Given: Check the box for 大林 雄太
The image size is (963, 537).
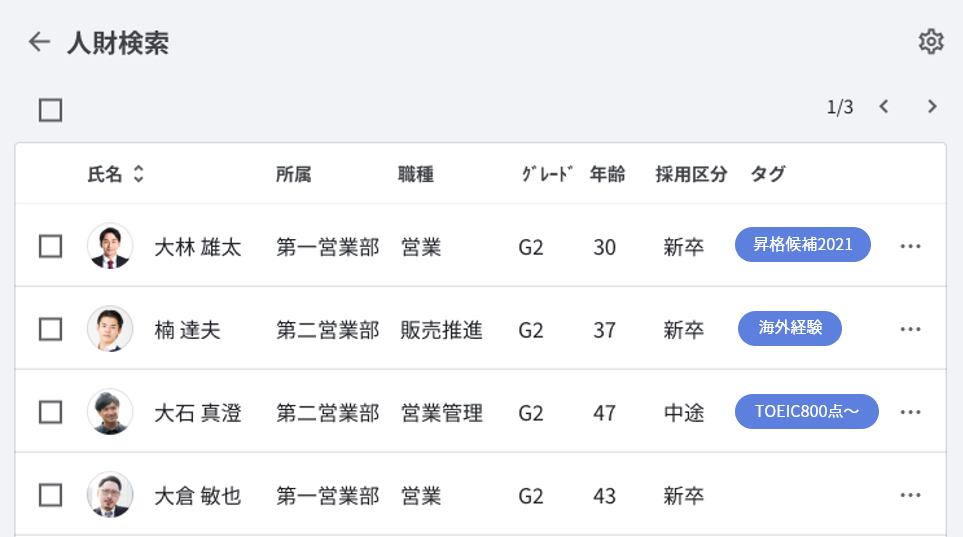Looking at the screenshot, I should [51, 246].
